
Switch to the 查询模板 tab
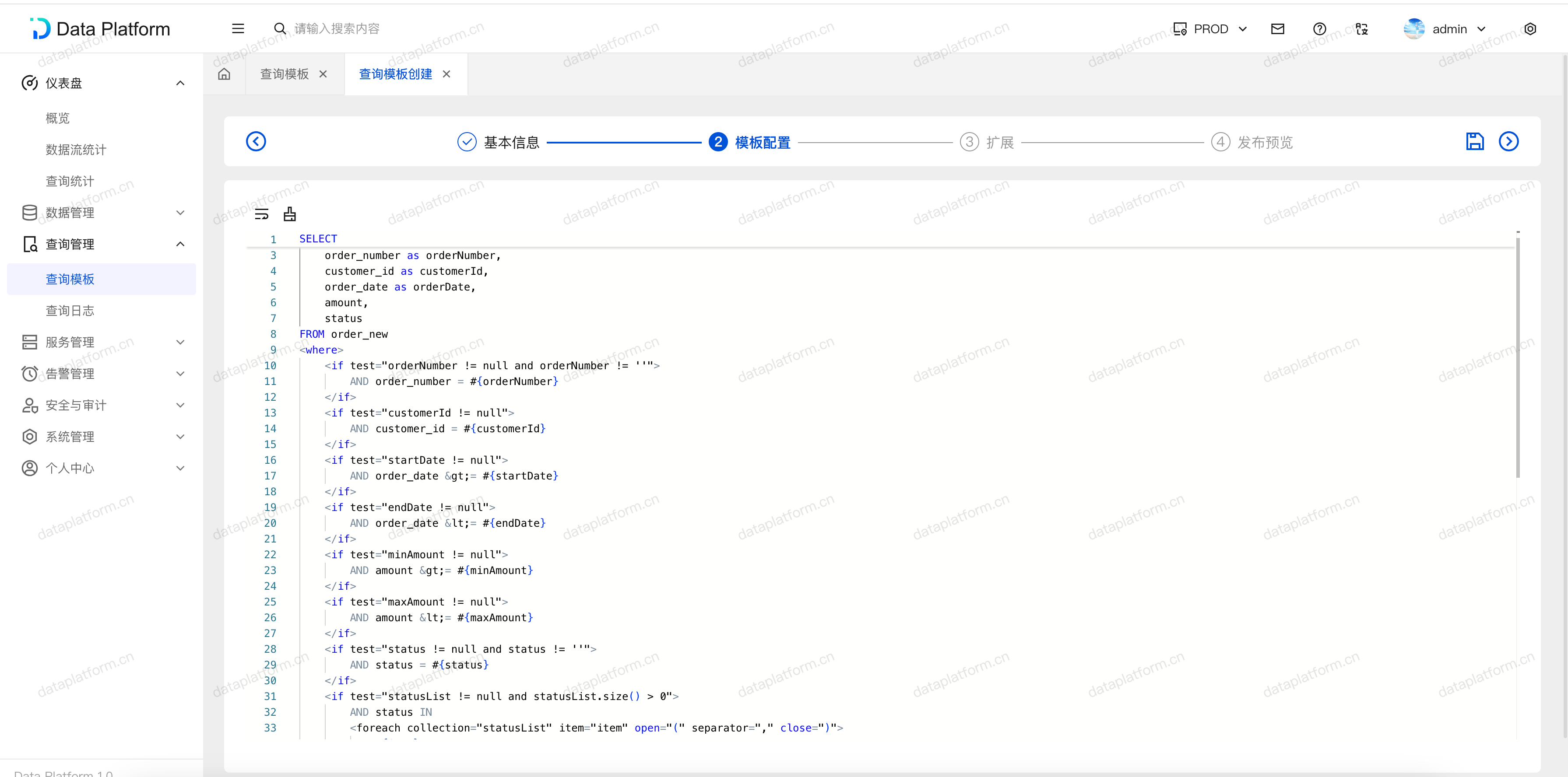284,74
